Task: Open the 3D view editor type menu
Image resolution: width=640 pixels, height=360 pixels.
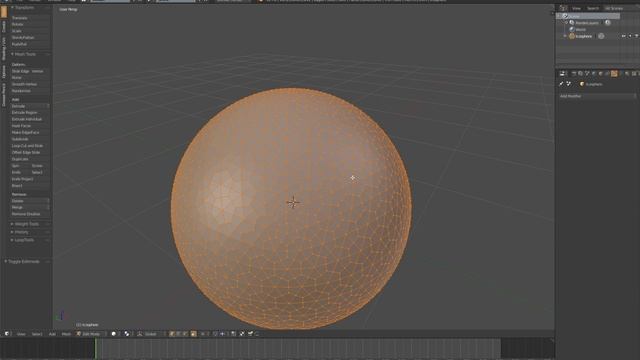Action: tap(7, 333)
